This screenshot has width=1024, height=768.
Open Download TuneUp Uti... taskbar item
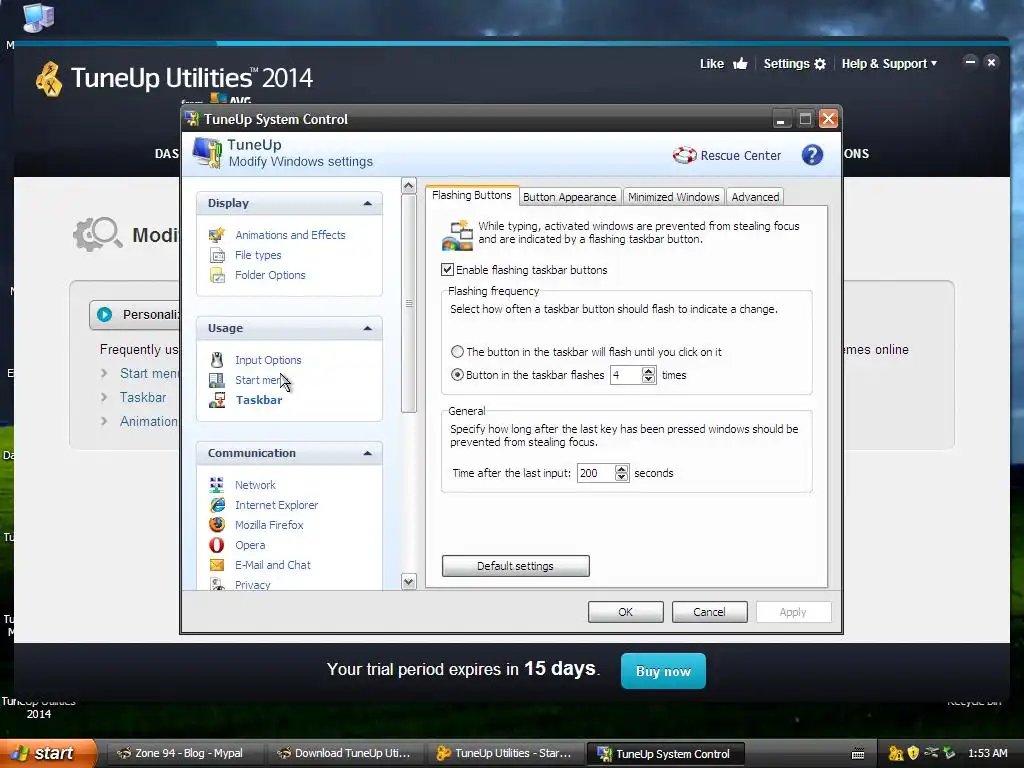345,754
